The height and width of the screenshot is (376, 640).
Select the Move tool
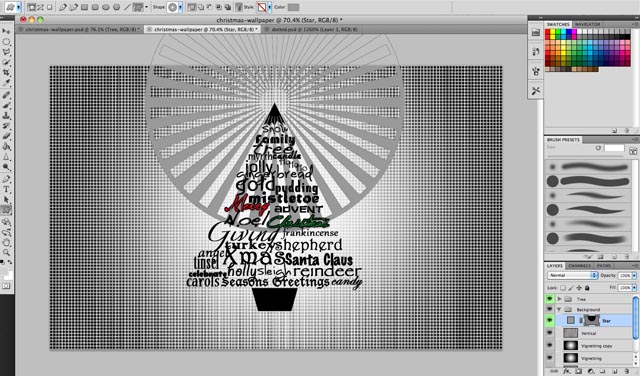6,31
